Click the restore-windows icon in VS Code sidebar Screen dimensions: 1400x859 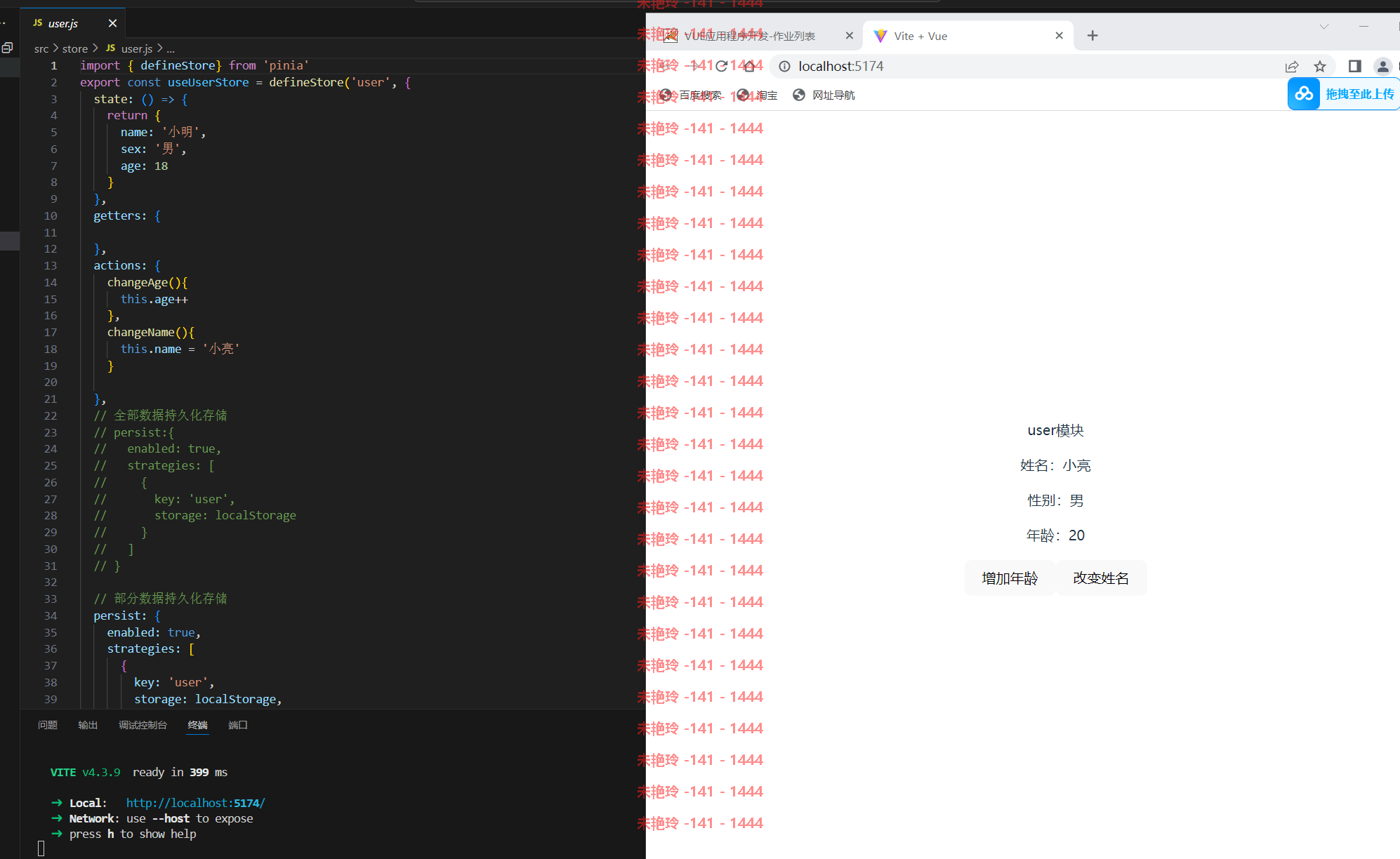point(7,48)
